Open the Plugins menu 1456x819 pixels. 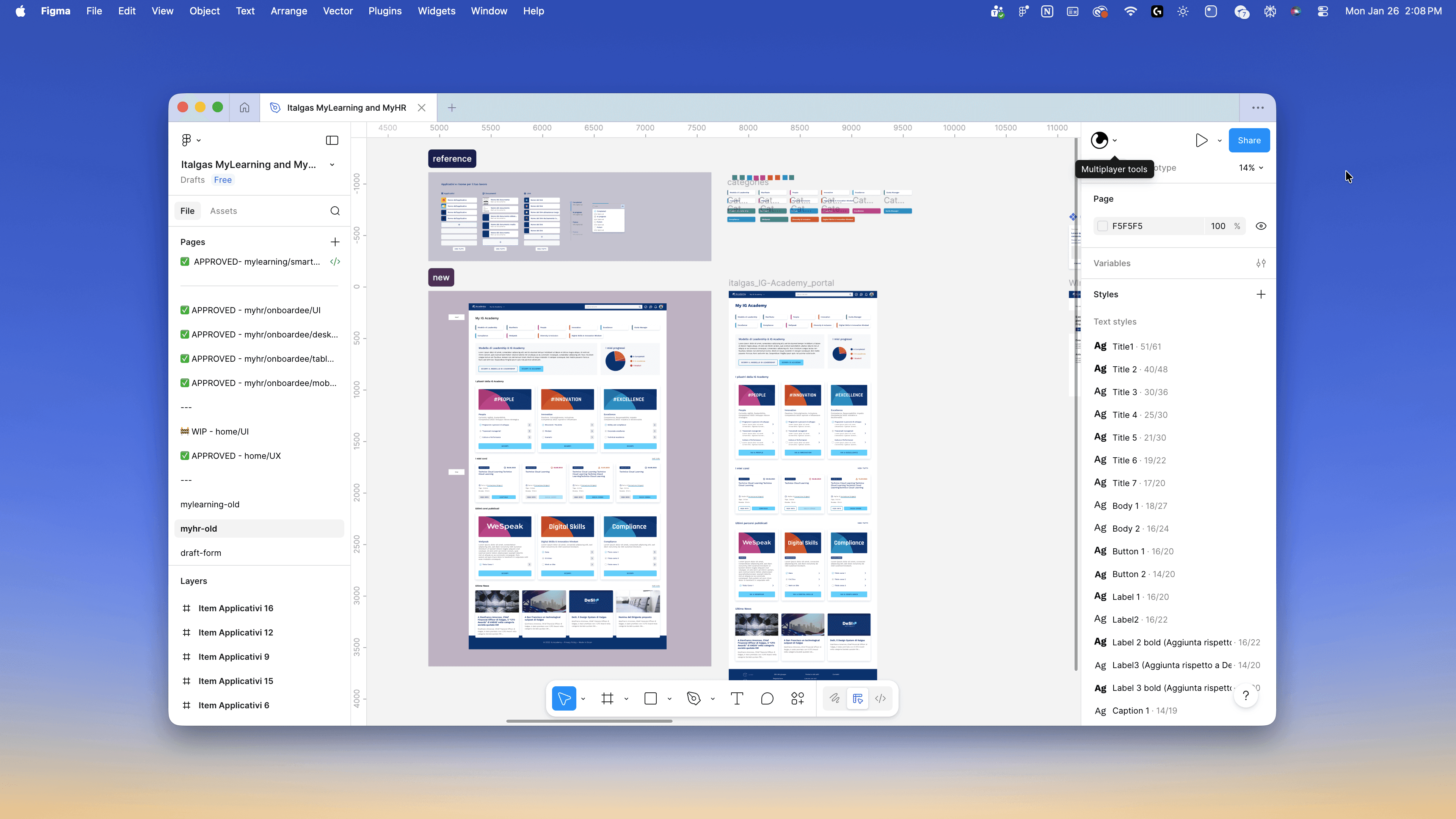(x=385, y=11)
